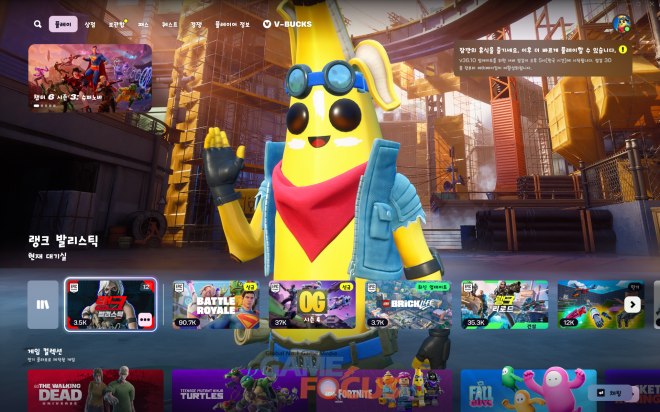Click the 37K player count on OG tile
Viewport: 660px width, 412px height.
280,323
